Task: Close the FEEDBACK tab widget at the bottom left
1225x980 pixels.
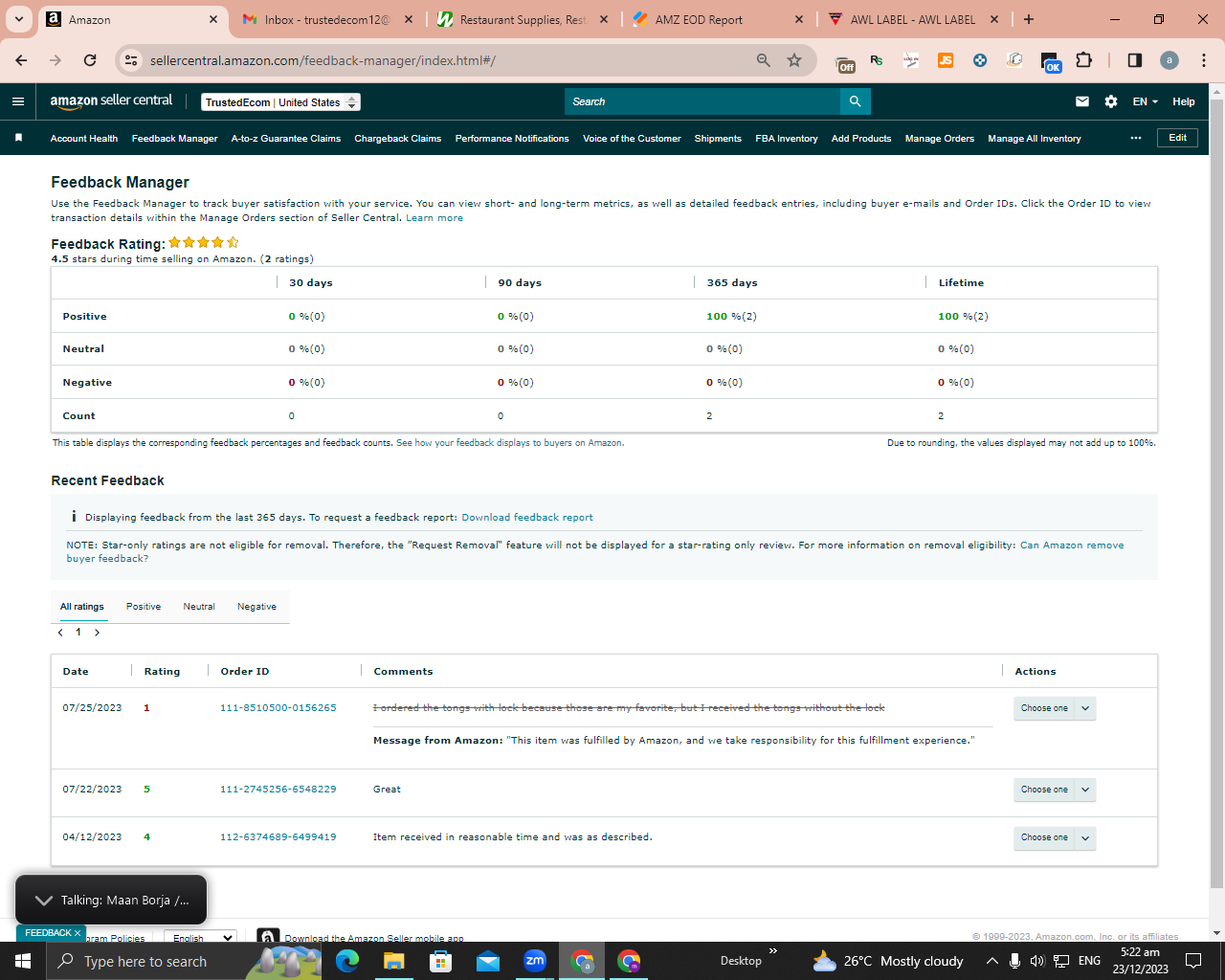Action: point(78,933)
